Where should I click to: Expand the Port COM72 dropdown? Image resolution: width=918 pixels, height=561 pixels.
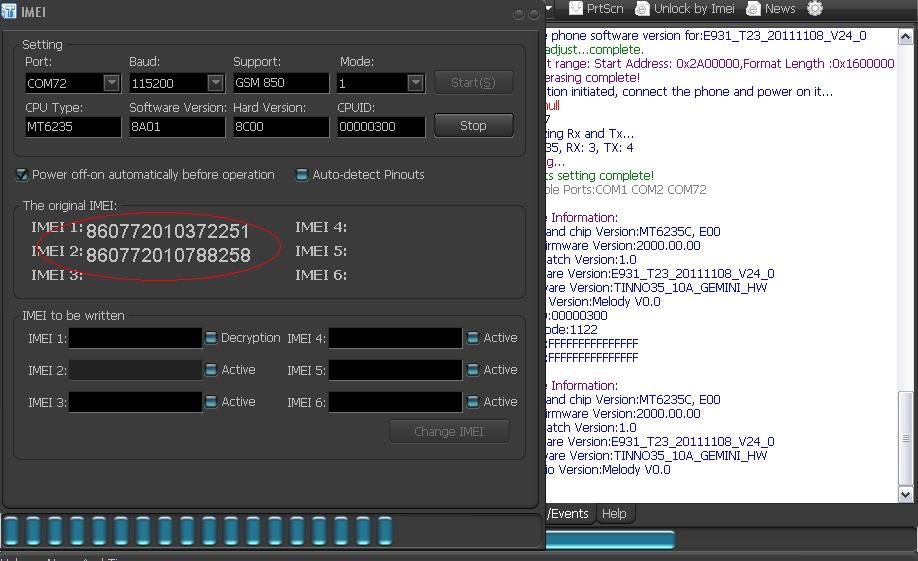(111, 83)
